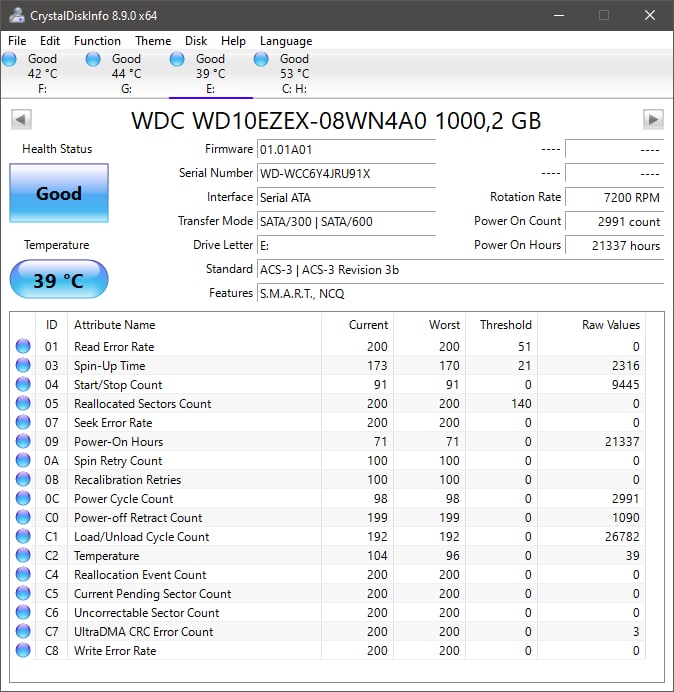Click status orb of Load/Unload Cycle Count row
The image size is (674, 692).
pos(23,536)
